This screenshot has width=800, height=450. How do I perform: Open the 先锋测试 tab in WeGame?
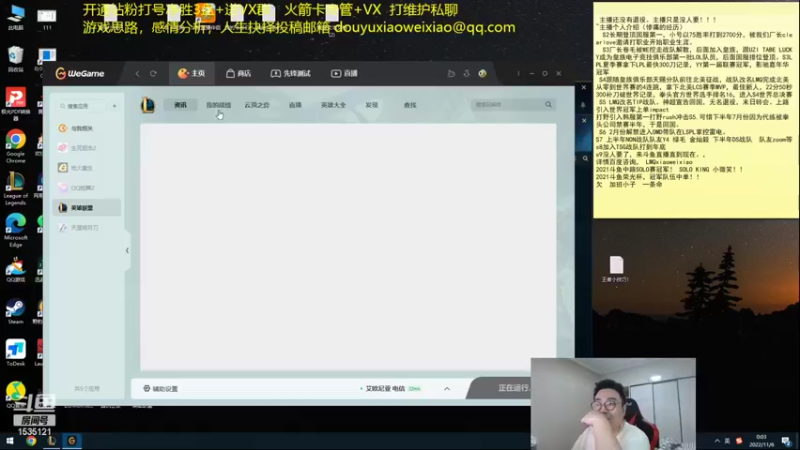(x=290, y=73)
